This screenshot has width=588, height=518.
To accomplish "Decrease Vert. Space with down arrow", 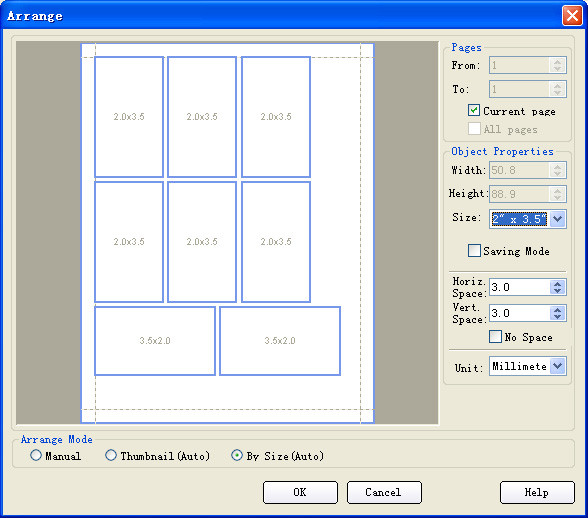I will (558, 317).
